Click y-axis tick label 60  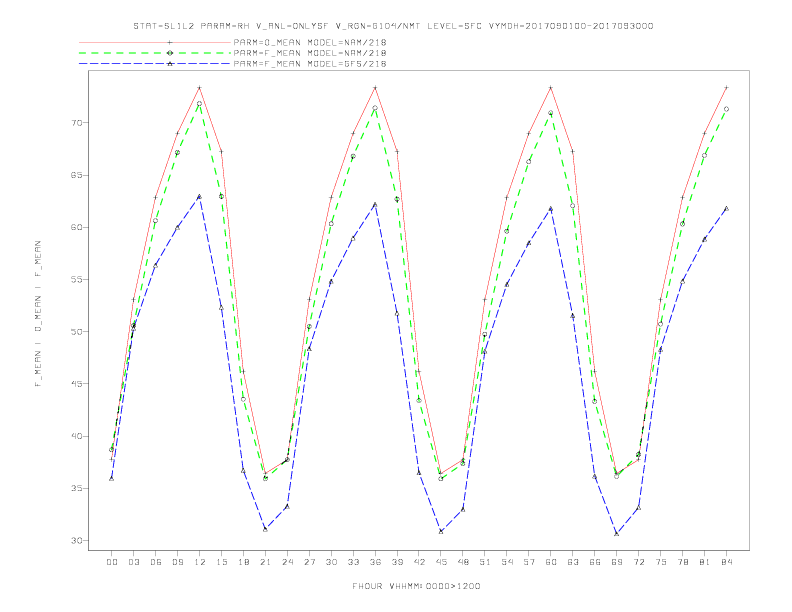click(x=76, y=227)
